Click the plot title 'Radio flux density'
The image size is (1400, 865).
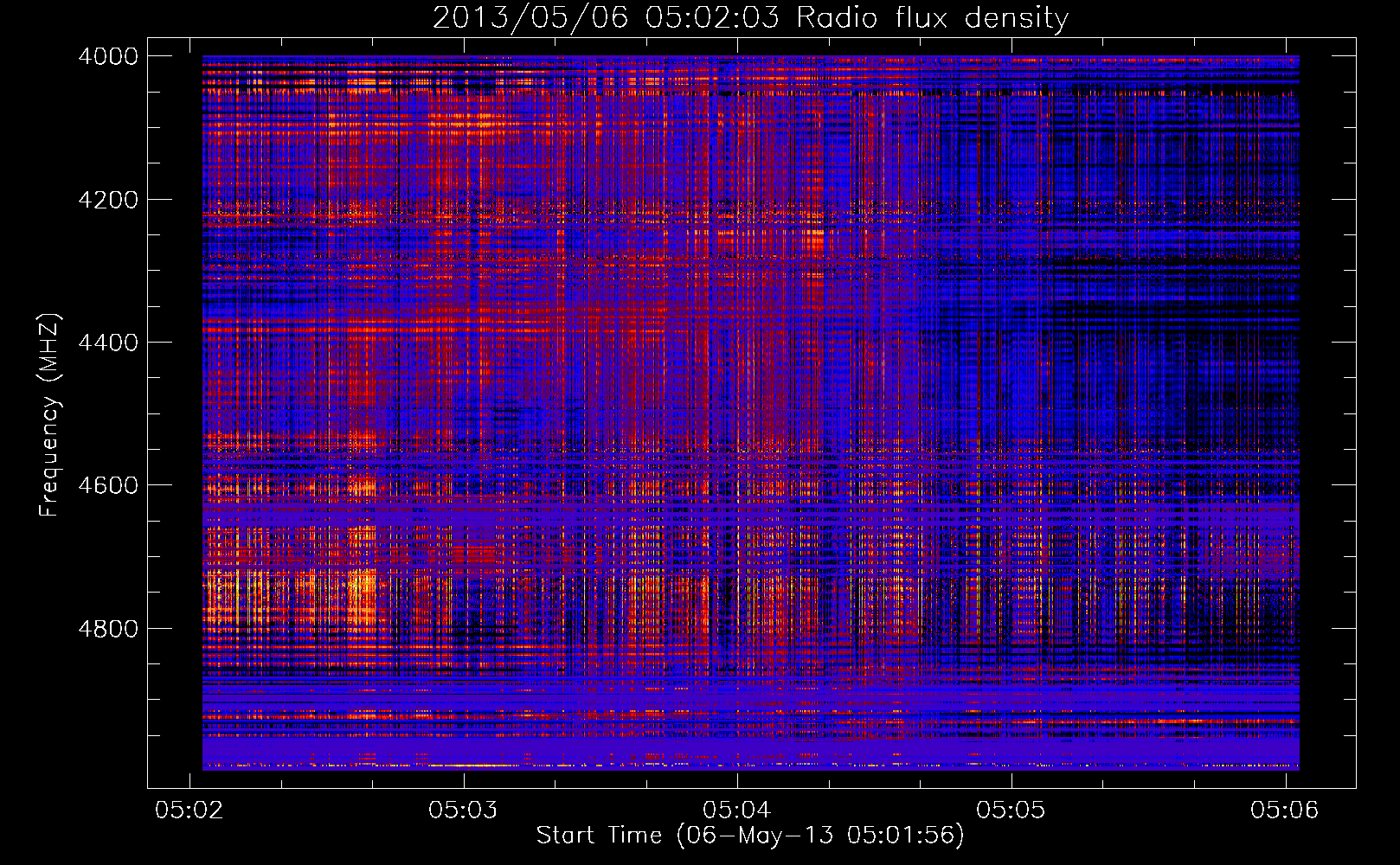pyautogui.click(x=750, y=17)
